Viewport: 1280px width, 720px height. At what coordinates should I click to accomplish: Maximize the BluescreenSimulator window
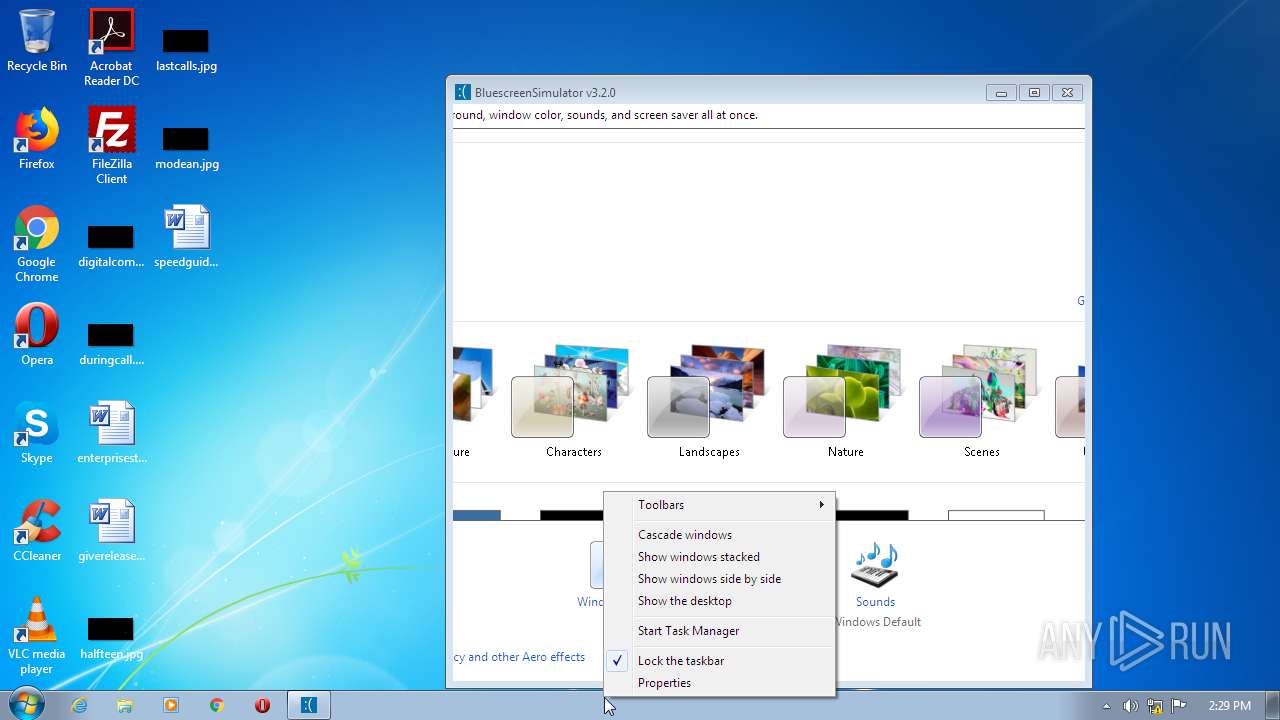pyautogui.click(x=1034, y=92)
